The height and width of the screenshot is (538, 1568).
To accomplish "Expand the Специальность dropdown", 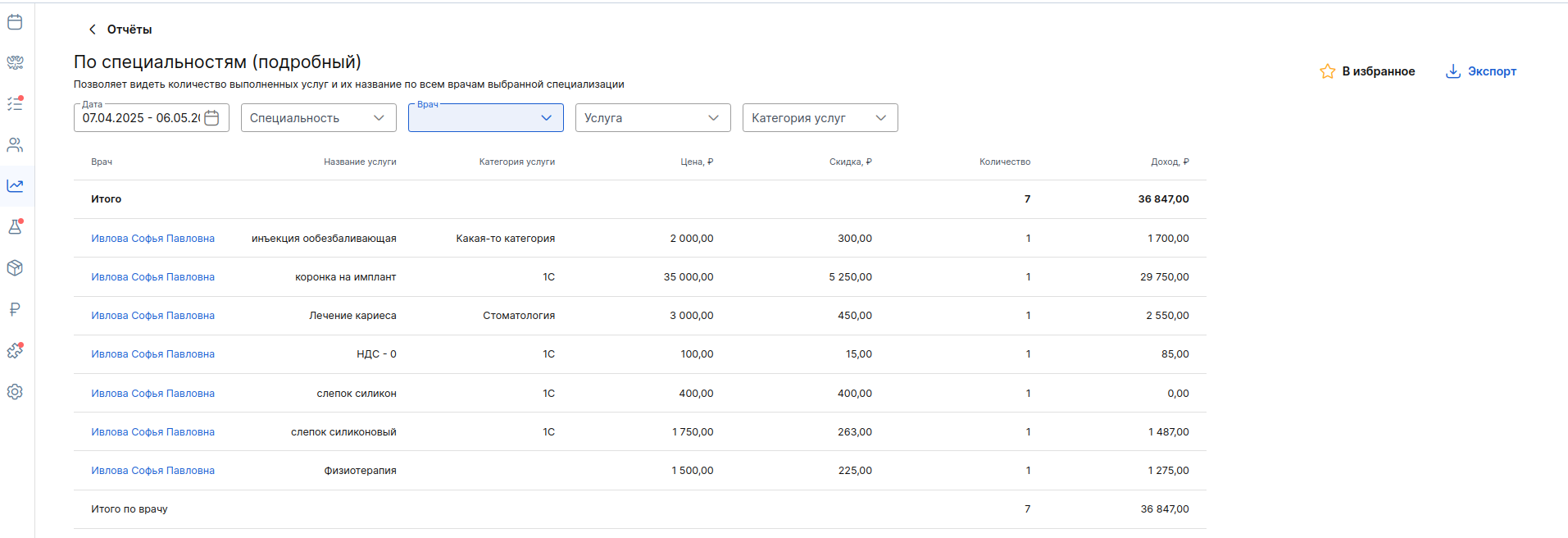I will (319, 118).
